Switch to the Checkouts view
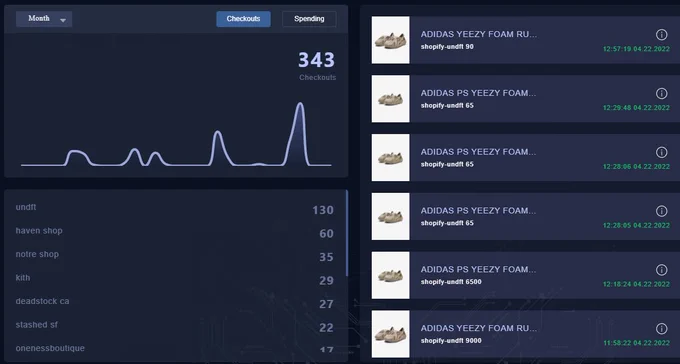The width and height of the screenshot is (680, 364). click(243, 19)
